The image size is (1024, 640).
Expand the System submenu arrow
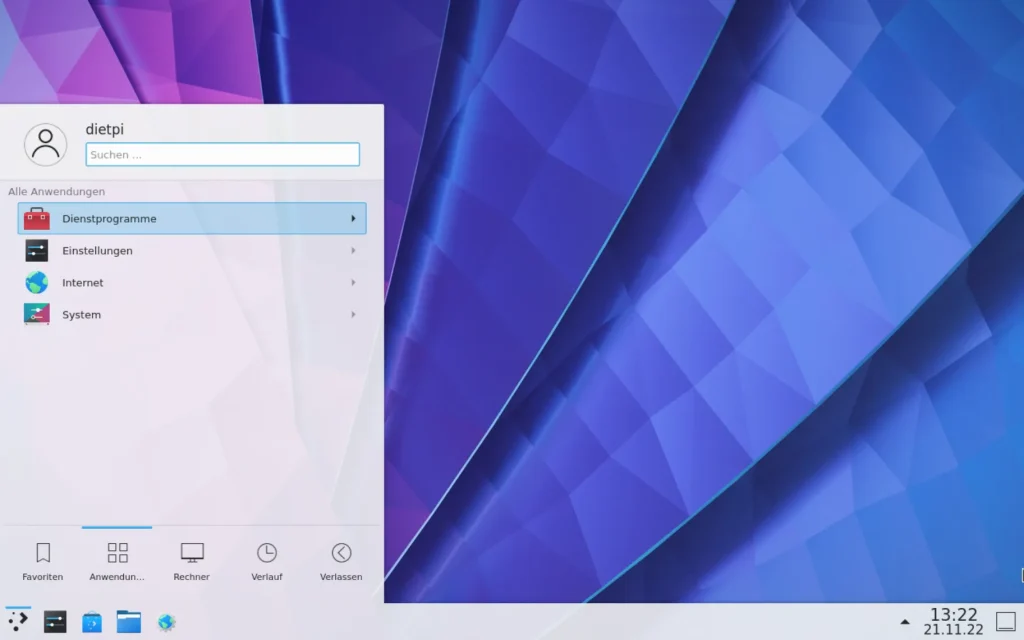click(x=353, y=315)
